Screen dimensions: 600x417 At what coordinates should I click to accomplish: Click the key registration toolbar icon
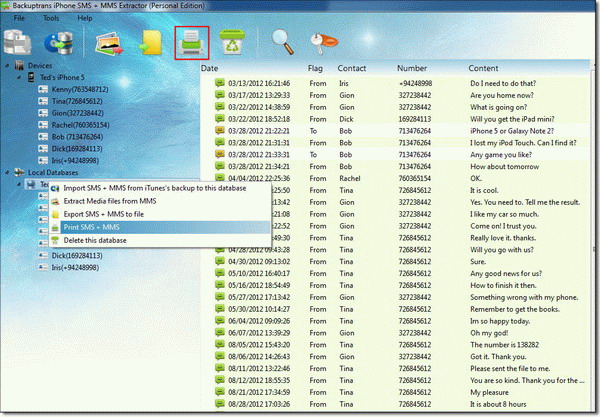[324, 44]
